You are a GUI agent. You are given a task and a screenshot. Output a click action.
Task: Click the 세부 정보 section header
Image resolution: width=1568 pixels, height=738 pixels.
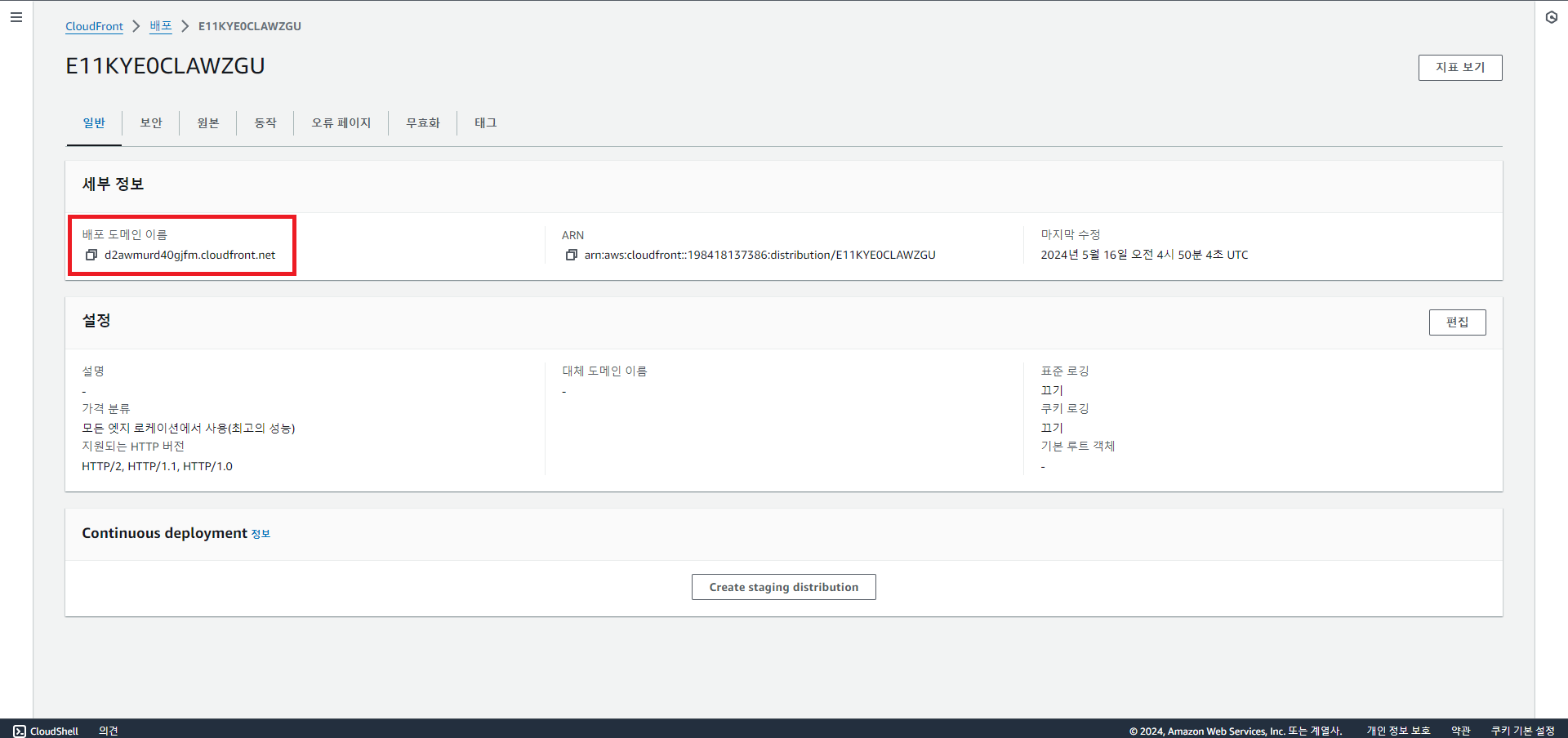113,184
